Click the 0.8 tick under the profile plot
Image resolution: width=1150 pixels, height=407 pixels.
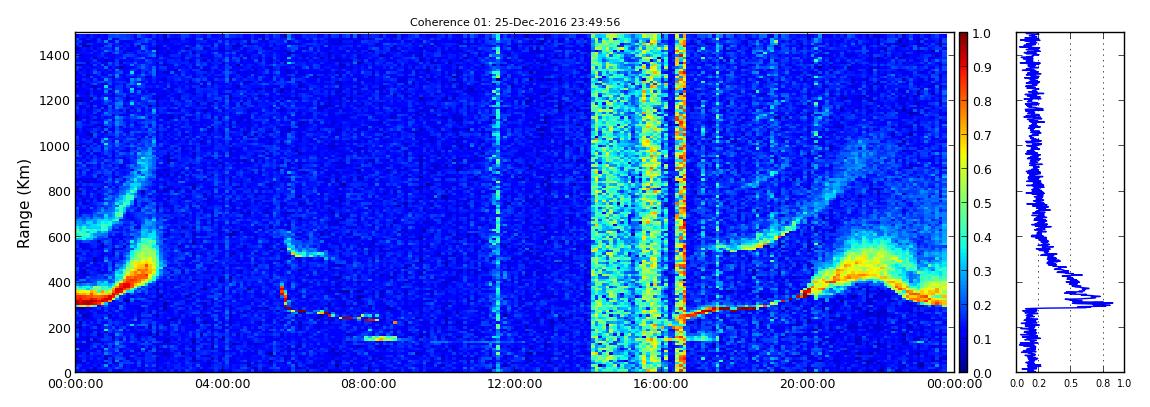pyautogui.click(x=1103, y=383)
